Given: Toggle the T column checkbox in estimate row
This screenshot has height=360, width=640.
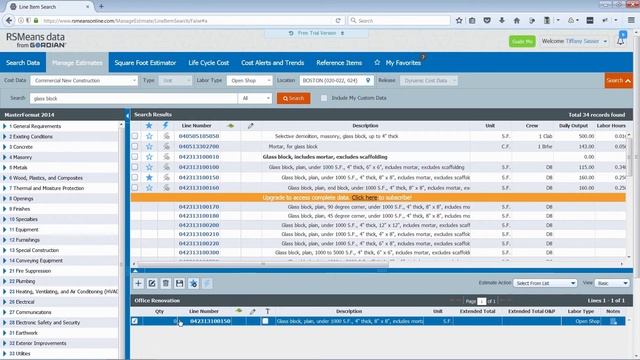Looking at the screenshot, I should click(x=265, y=321).
